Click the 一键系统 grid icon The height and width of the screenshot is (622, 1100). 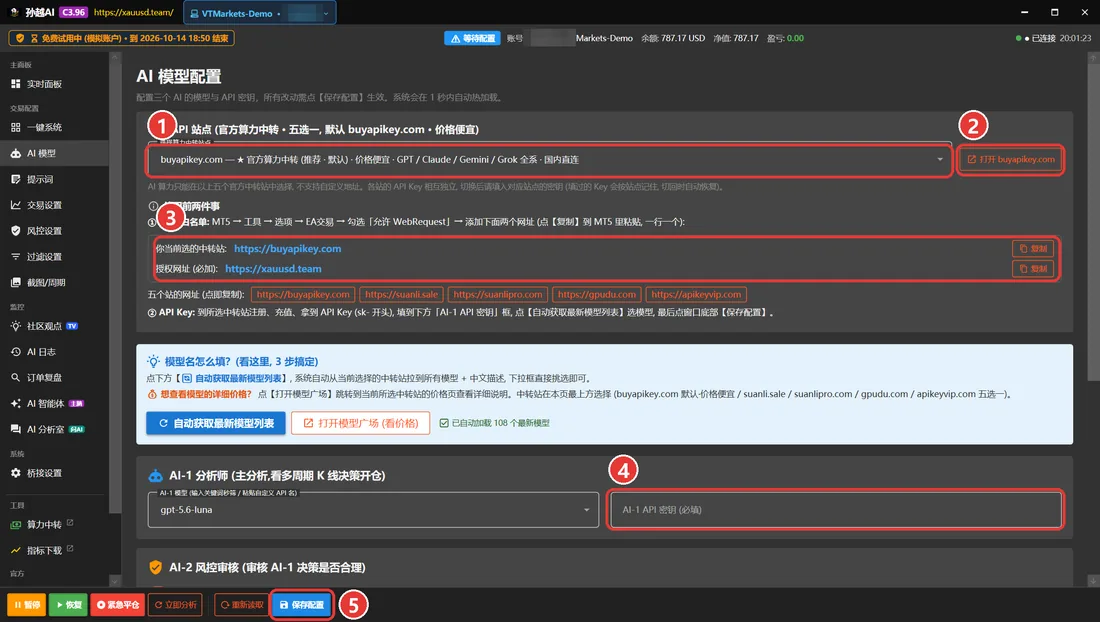pos(15,127)
